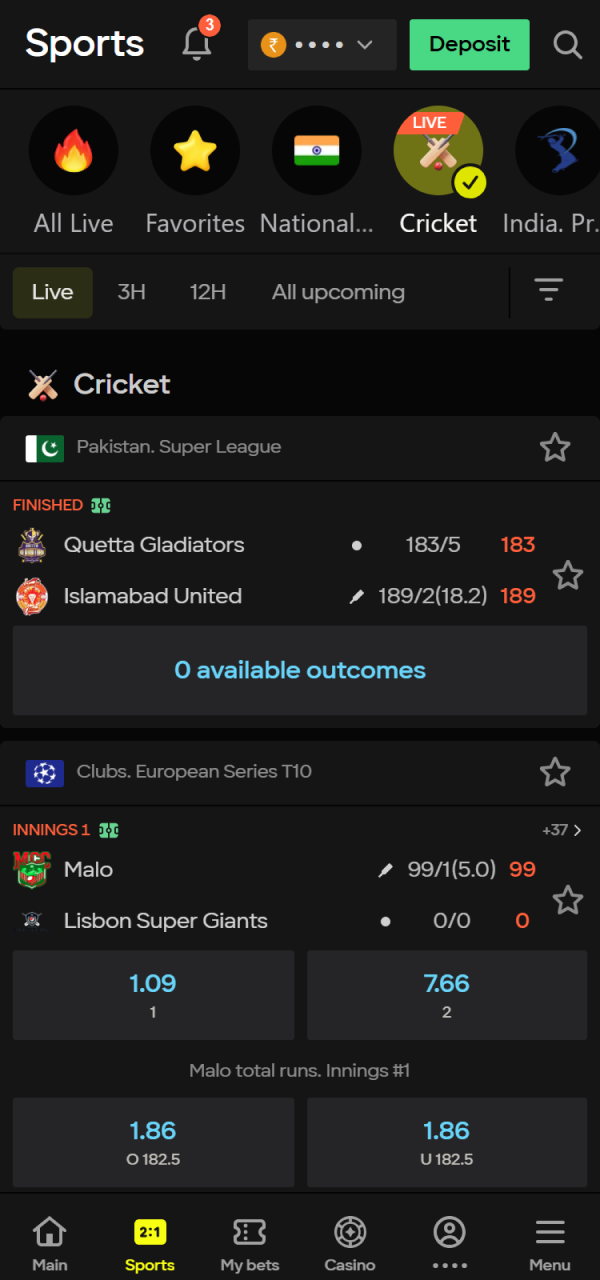Switch to the 3H tab

pyautogui.click(x=131, y=291)
